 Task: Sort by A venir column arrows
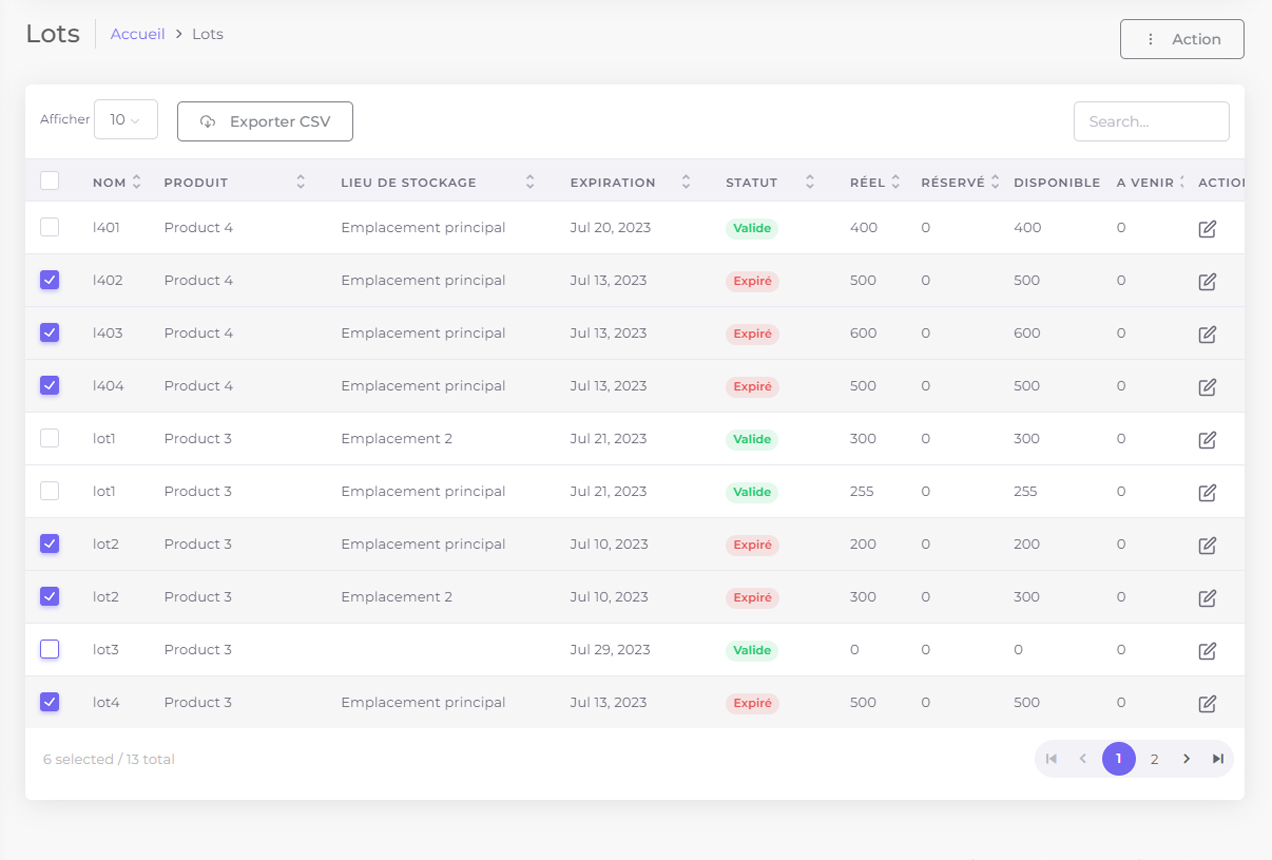[1182, 182]
